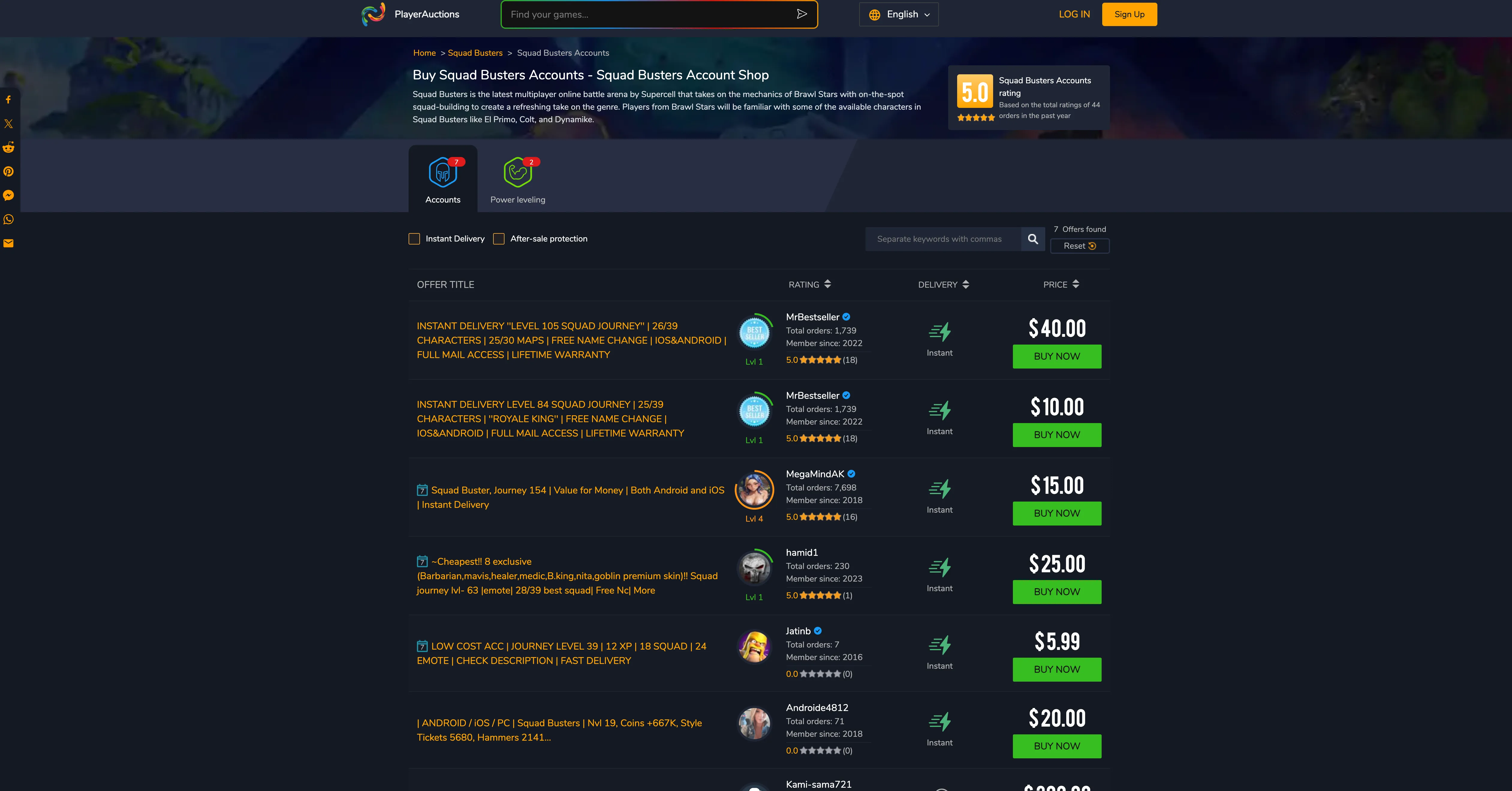Tick the After-sale protection checkbox
Viewport: 1512px width, 791px height.
(499, 239)
